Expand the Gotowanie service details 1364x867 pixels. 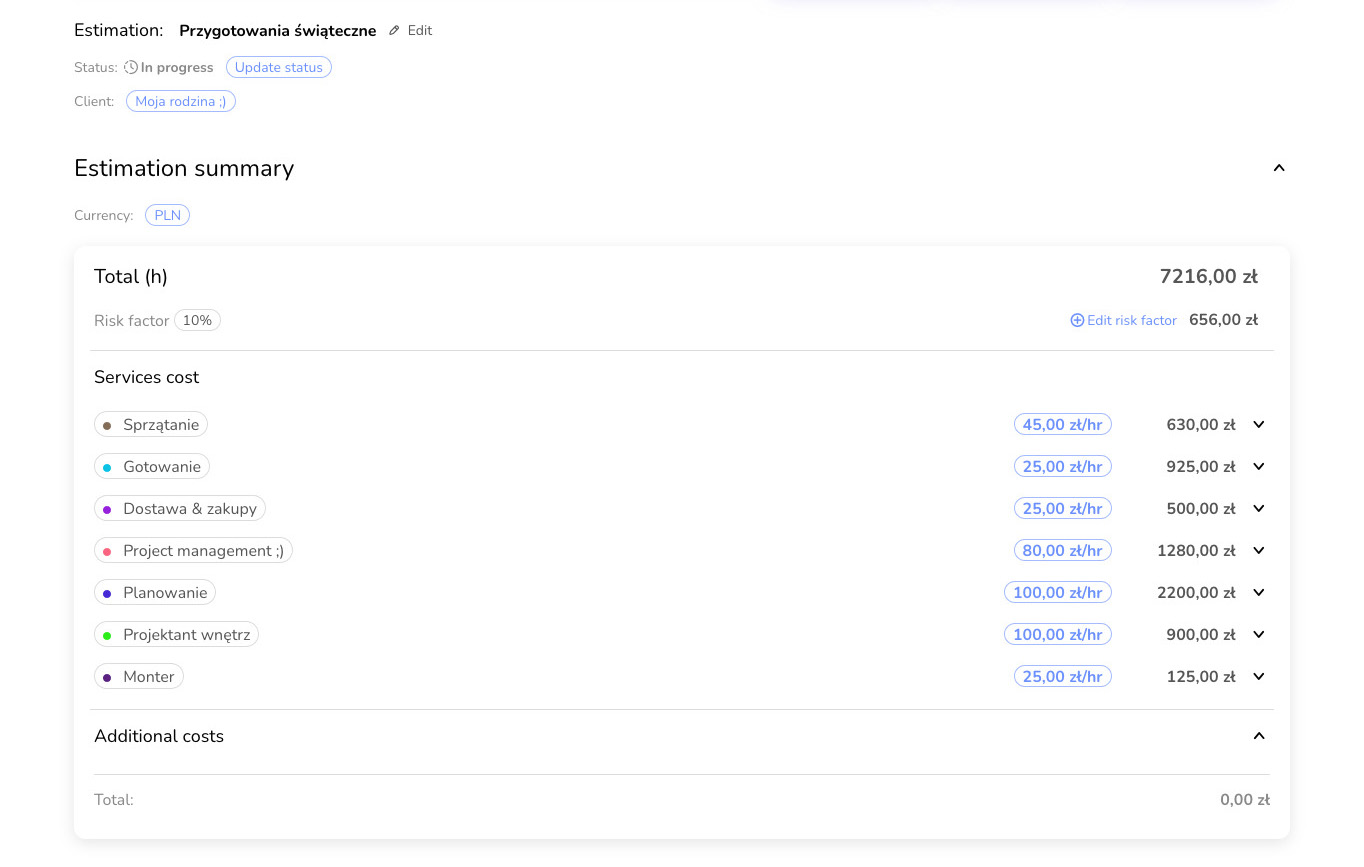pos(1259,467)
